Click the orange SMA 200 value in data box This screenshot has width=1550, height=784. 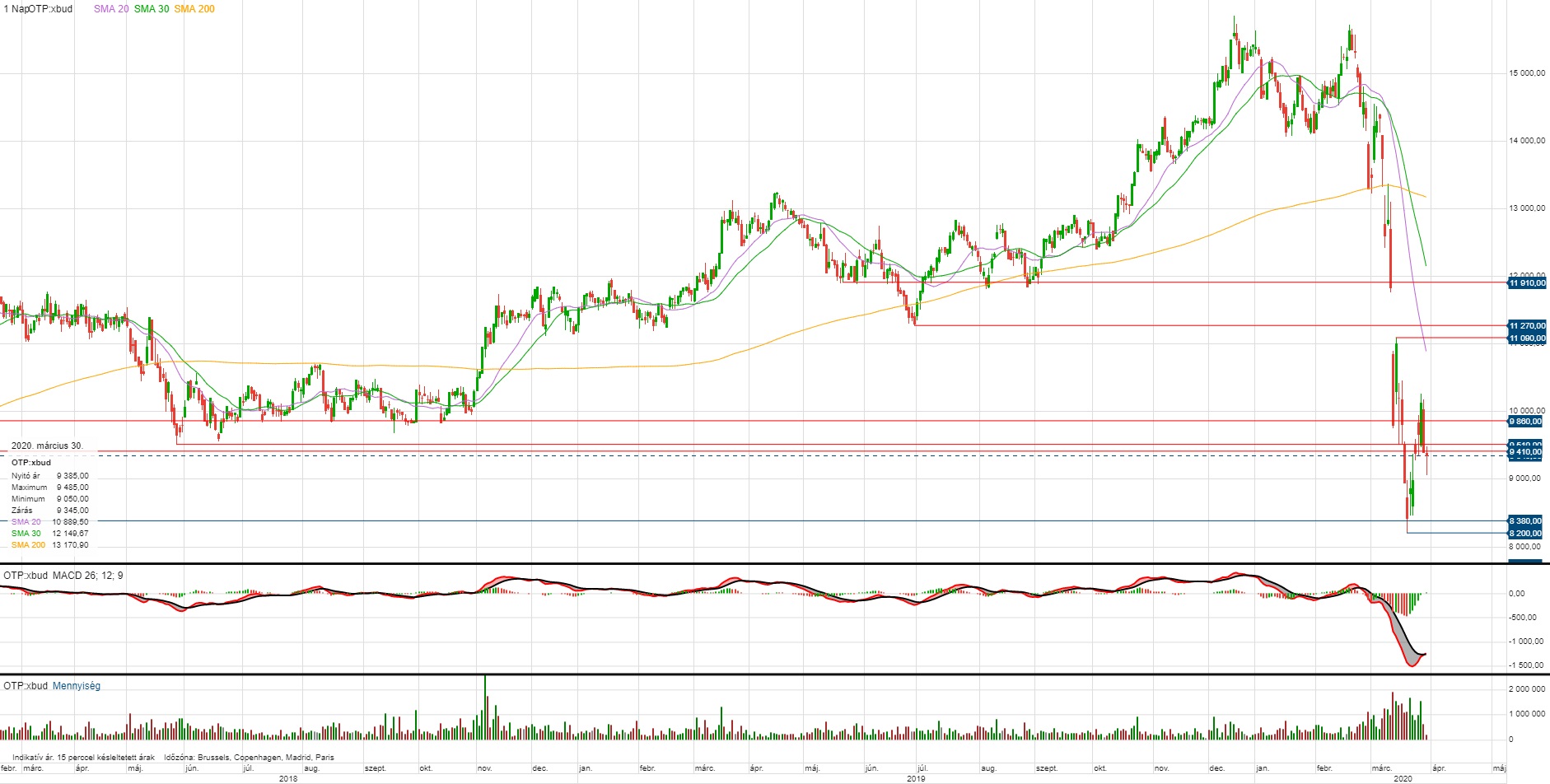pyautogui.click(x=70, y=545)
